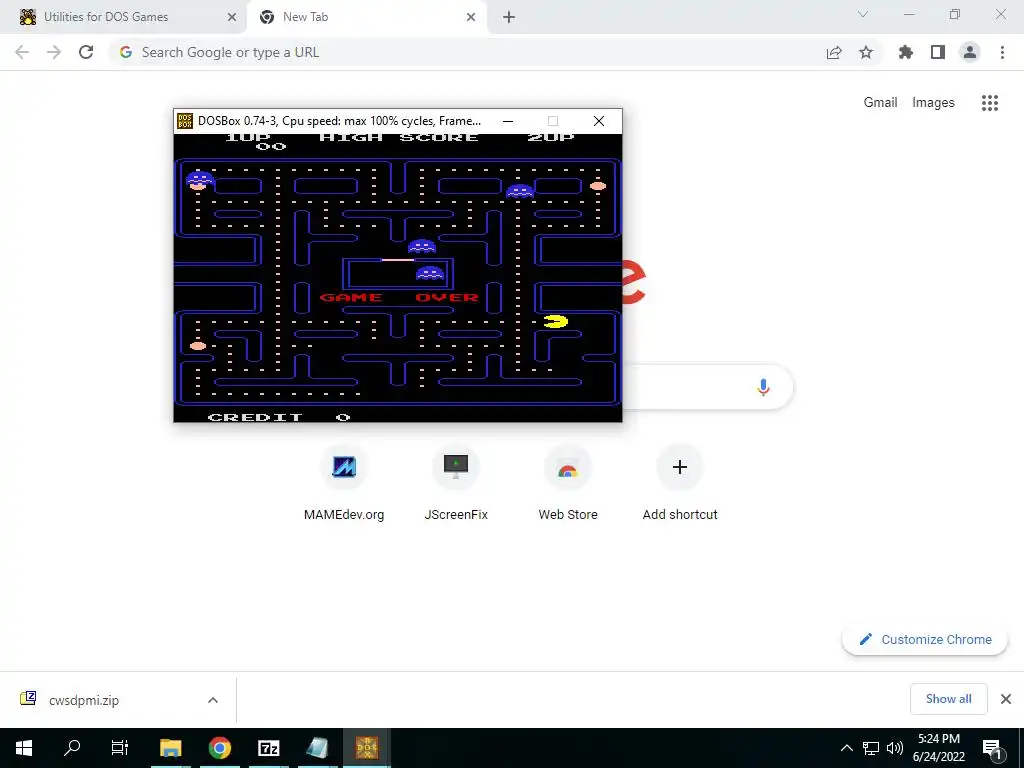This screenshot has height=768, width=1024.
Task: Click the DOSBox window title bar icon
Action: click(185, 121)
